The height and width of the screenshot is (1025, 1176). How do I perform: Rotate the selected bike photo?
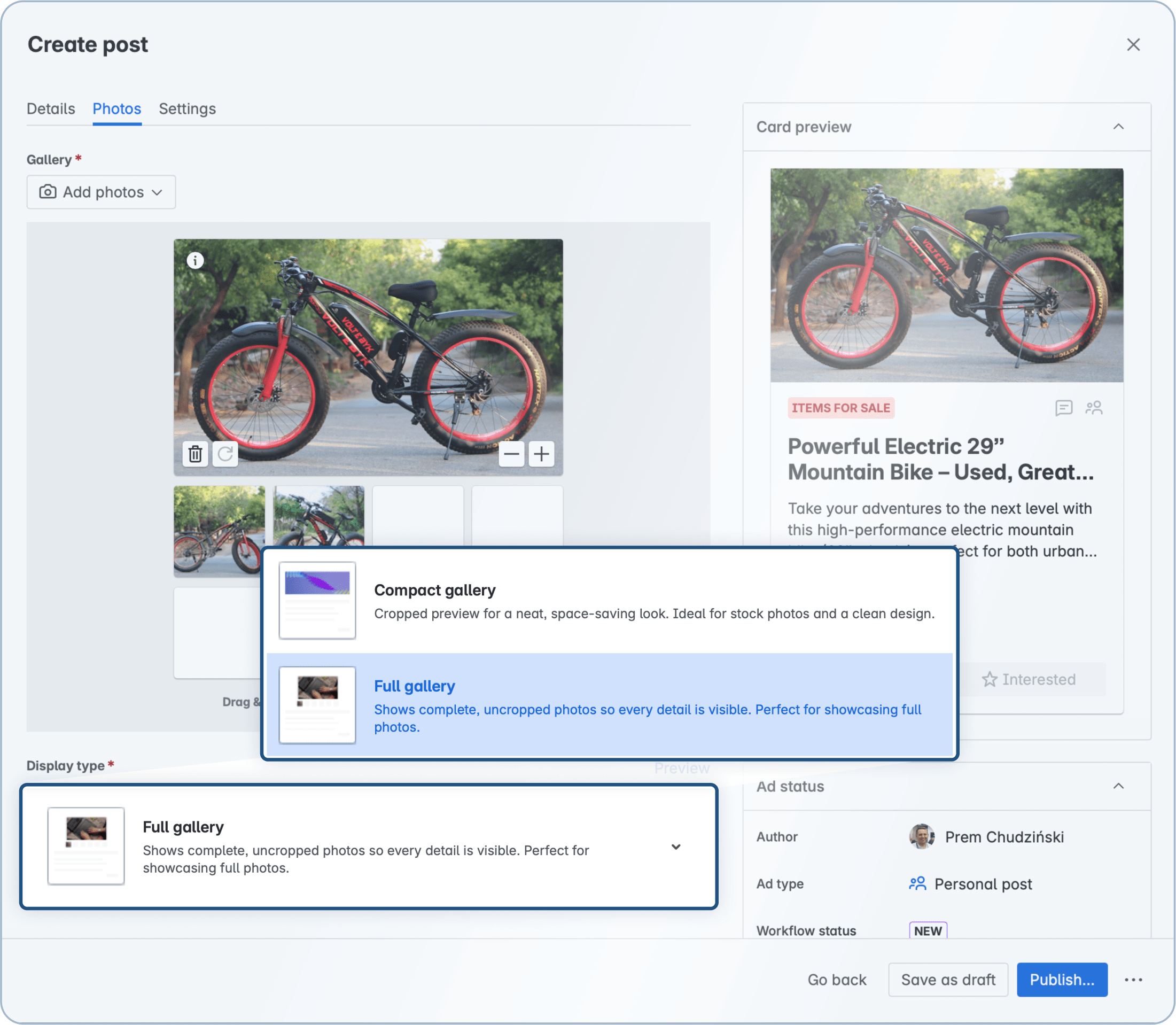[225, 454]
